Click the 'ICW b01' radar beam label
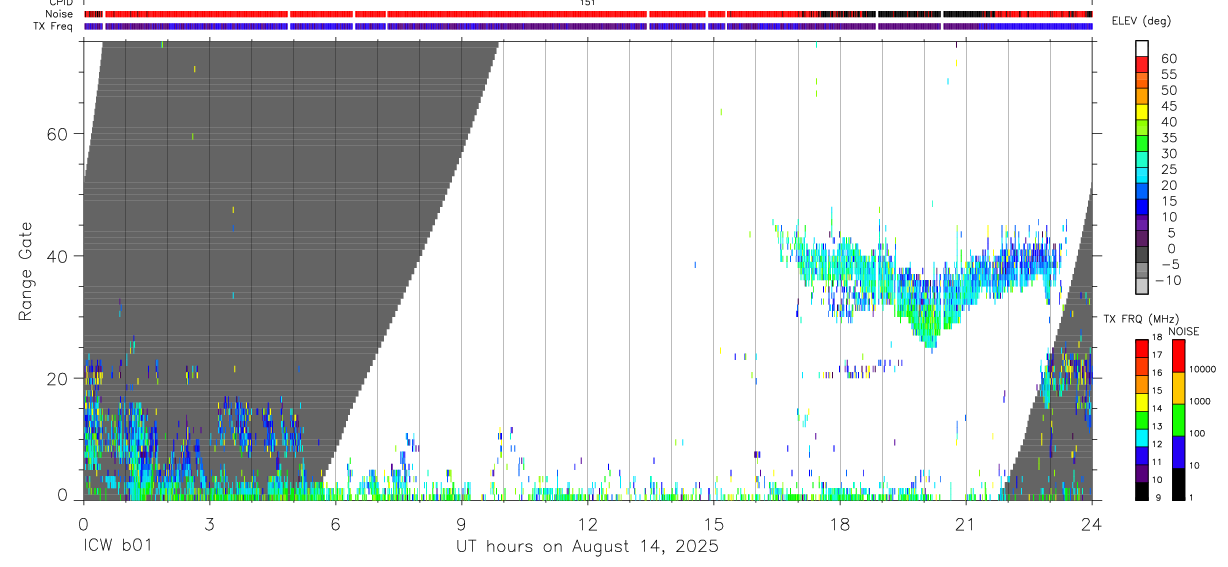Viewport: 1228px width, 567px height. pos(118,547)
